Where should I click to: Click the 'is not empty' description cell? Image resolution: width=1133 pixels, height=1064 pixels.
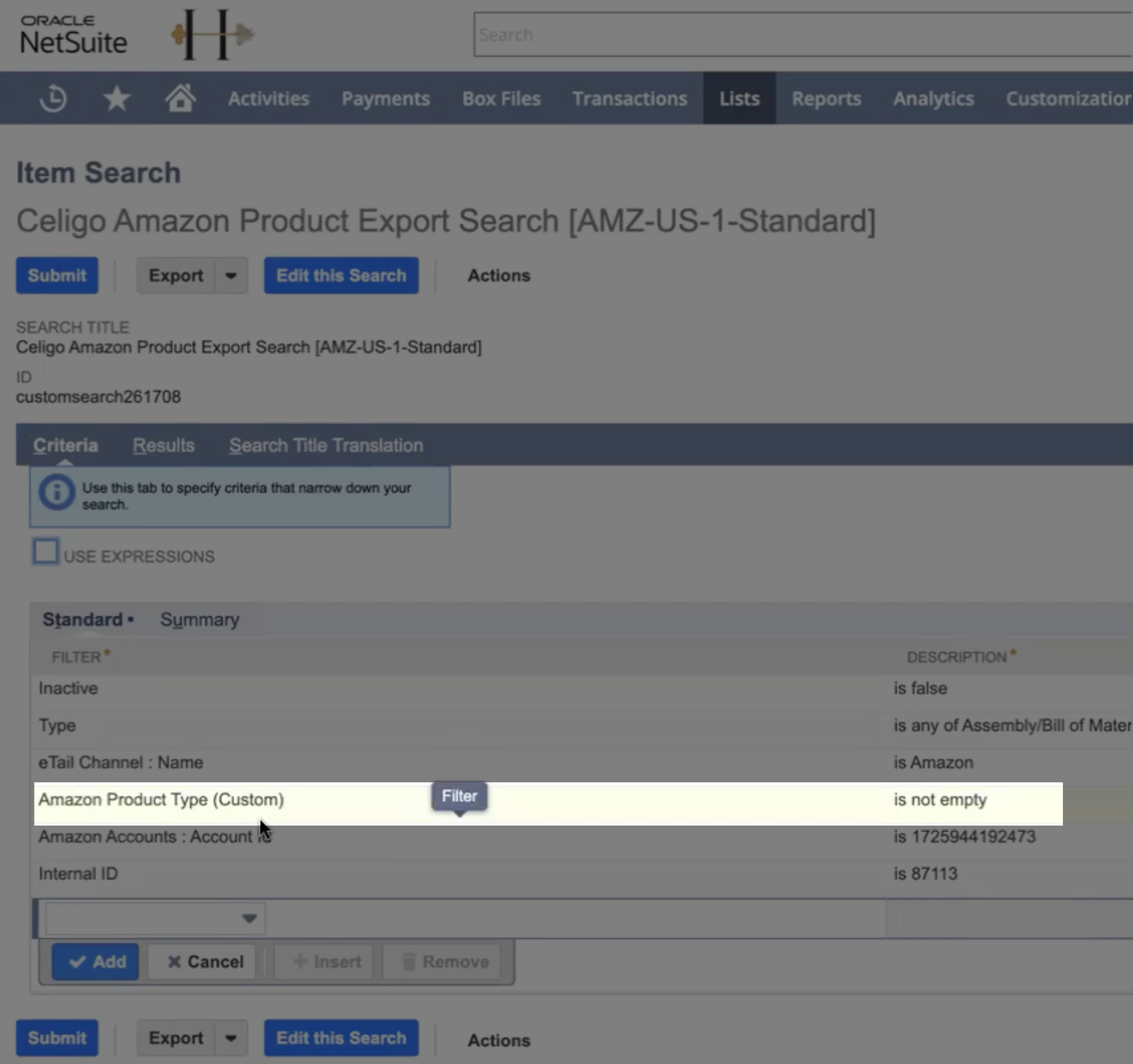[940, 799]
